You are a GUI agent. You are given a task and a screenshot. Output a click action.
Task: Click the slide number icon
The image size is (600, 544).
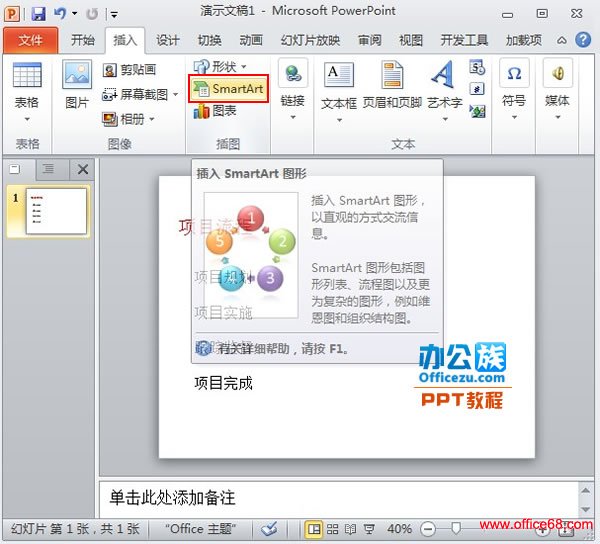477,90
